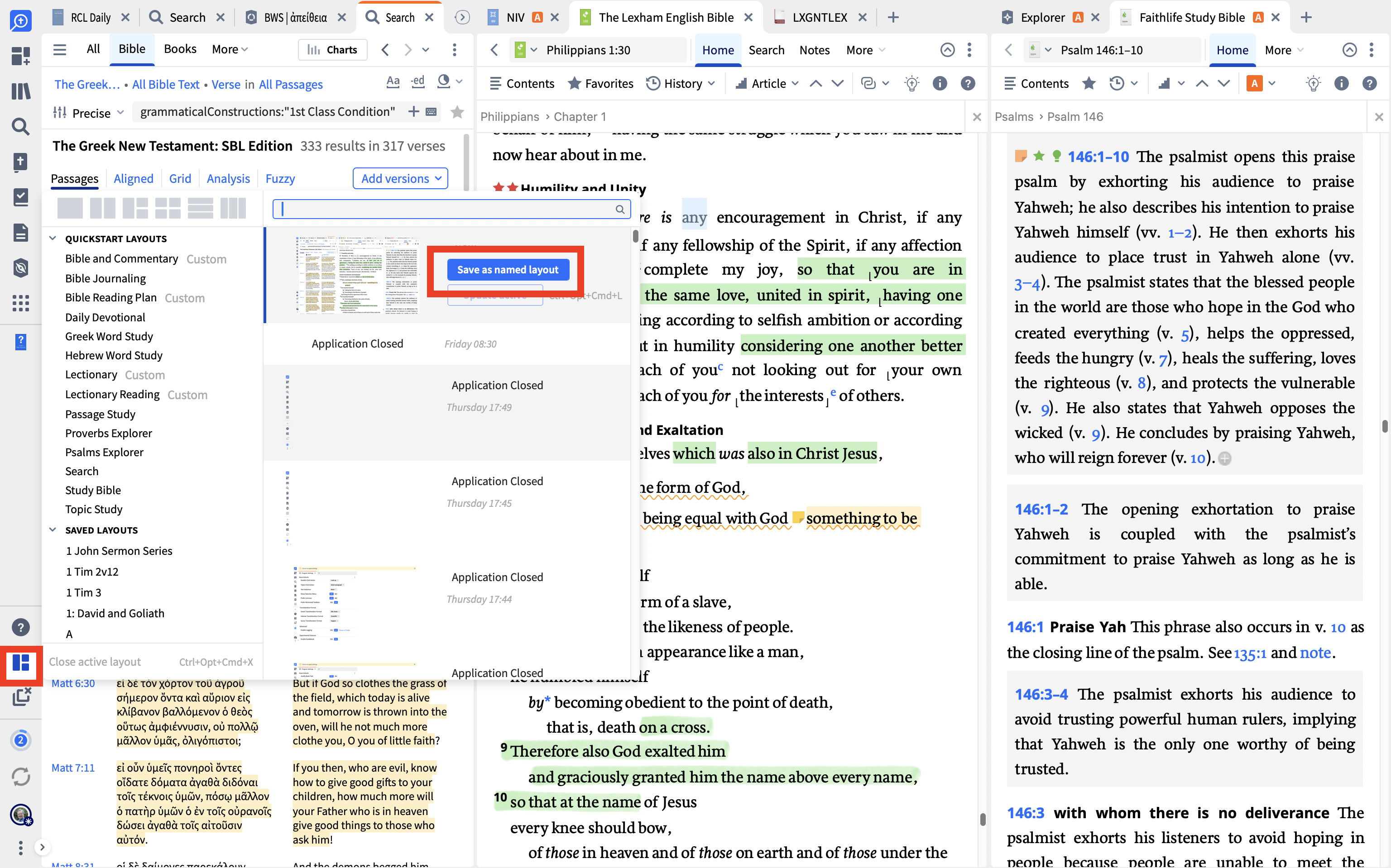Toggle Favorites in the Lexham Bible toolbar
Screen dimensions: 1391x868
(x=601, y=84)
